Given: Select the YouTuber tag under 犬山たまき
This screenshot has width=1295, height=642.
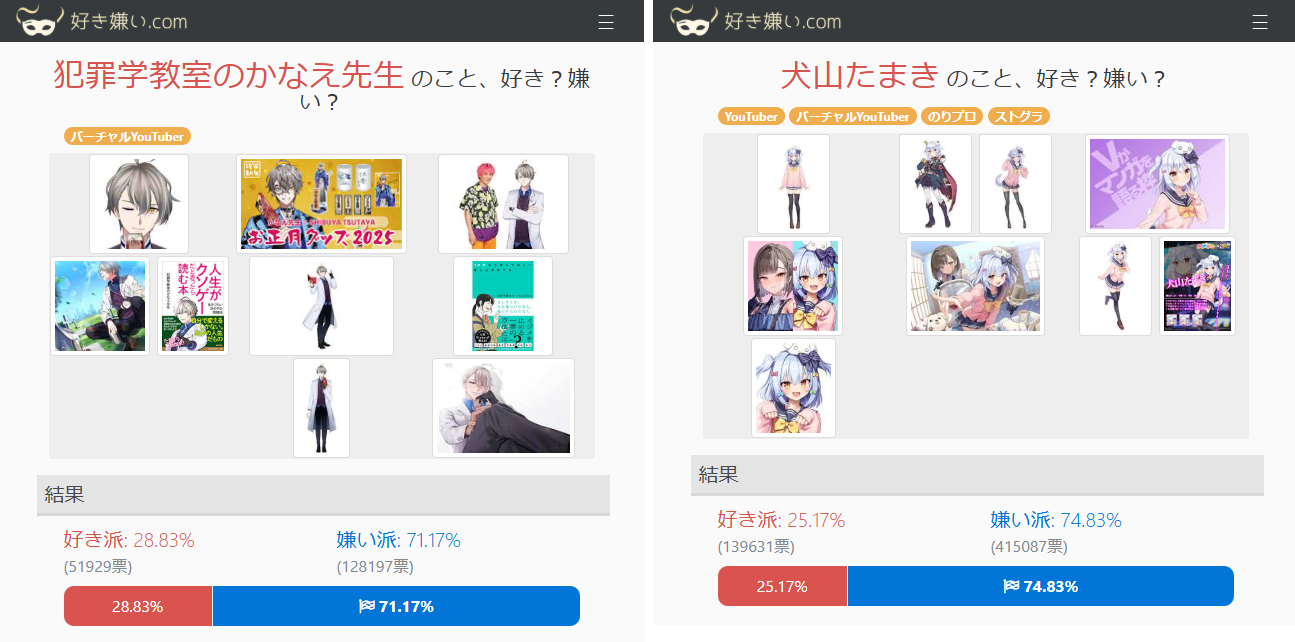Looking at the screenshot, I should pos(751,117).
